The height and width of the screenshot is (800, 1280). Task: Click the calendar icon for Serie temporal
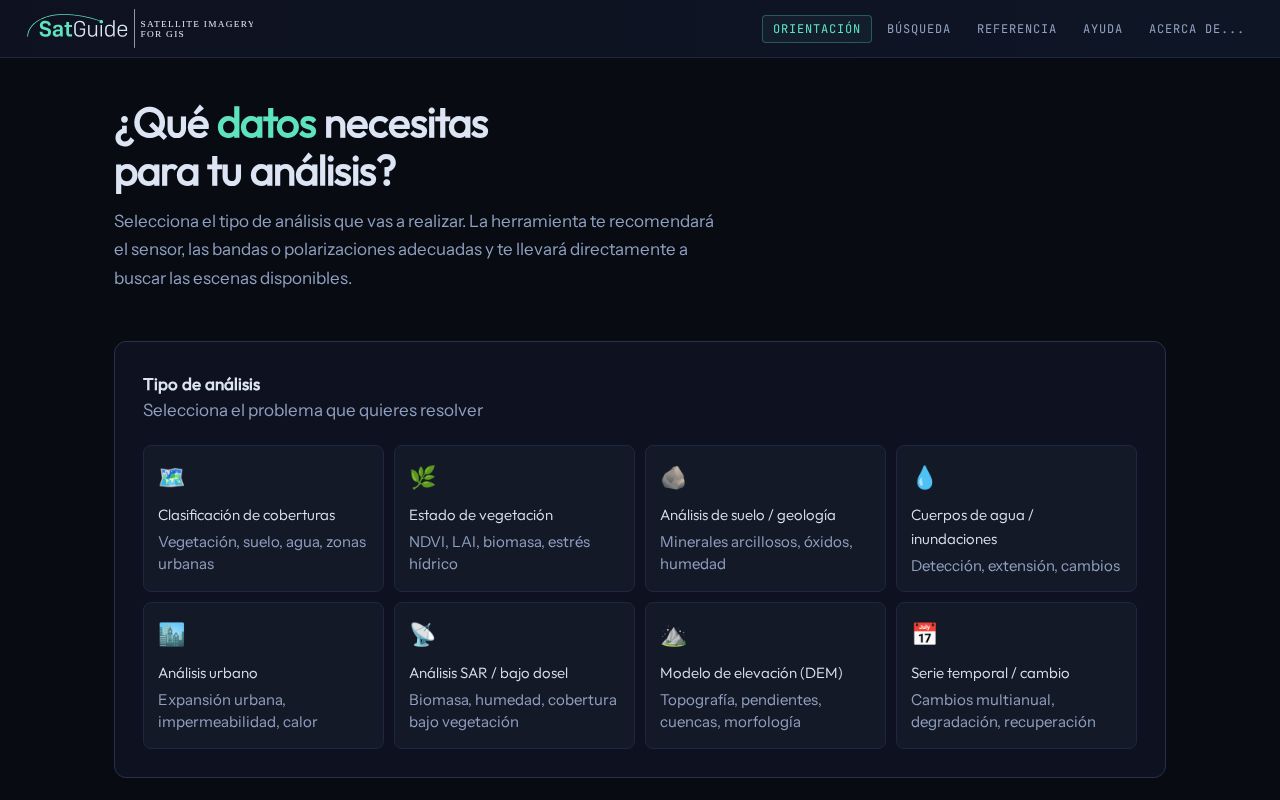tap(924, 635)
